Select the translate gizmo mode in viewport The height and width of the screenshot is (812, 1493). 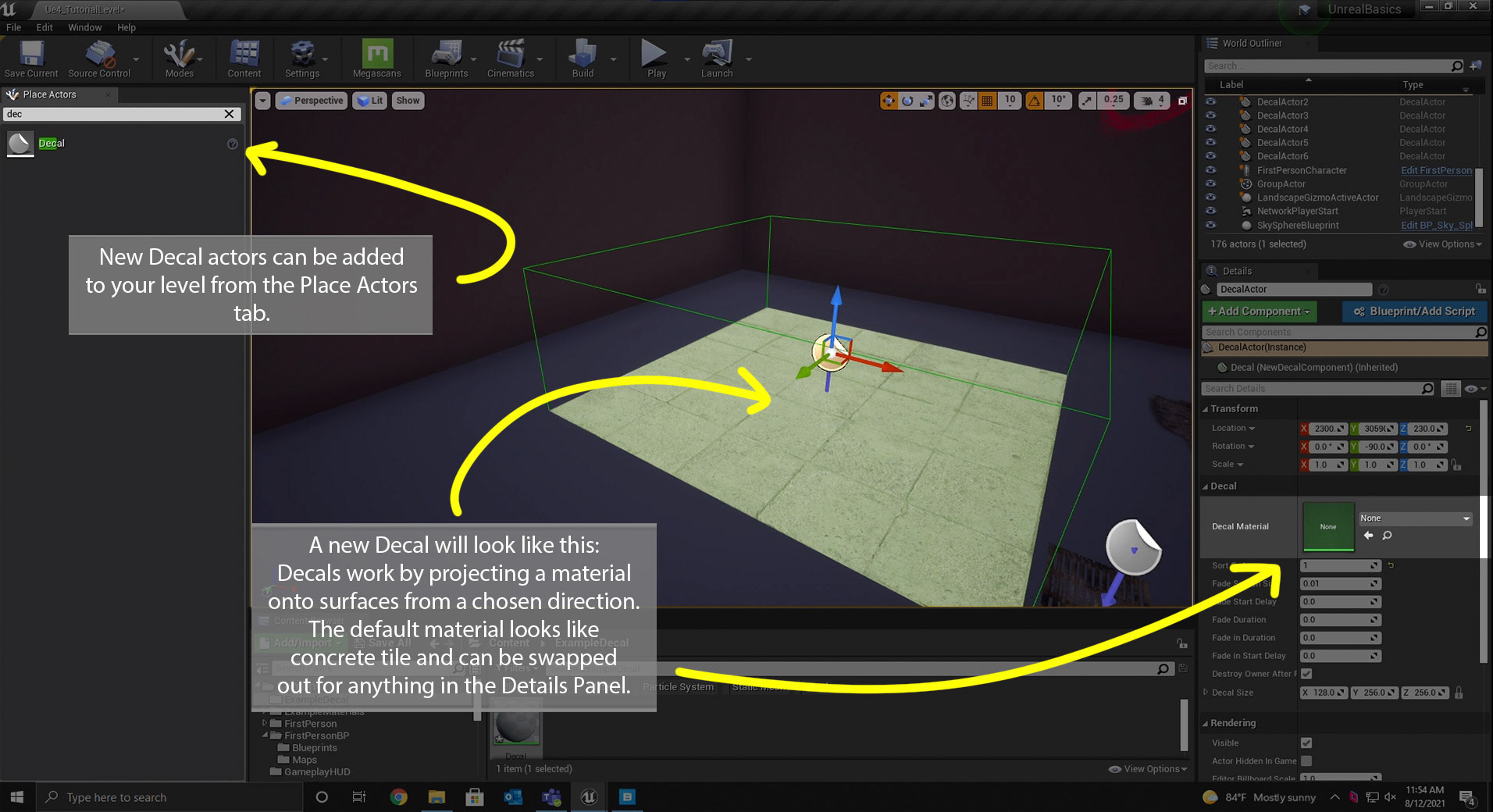coord(889,101)
